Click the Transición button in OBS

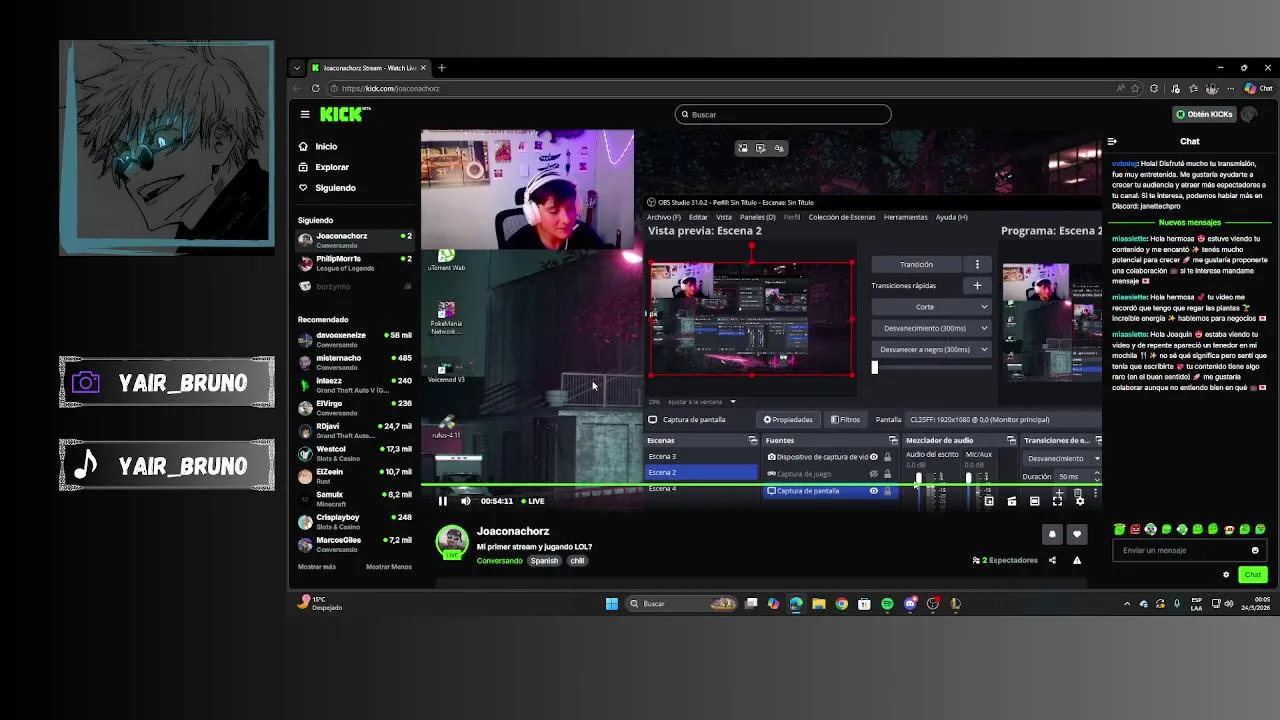pyautogui.click(x=916, y=264)
